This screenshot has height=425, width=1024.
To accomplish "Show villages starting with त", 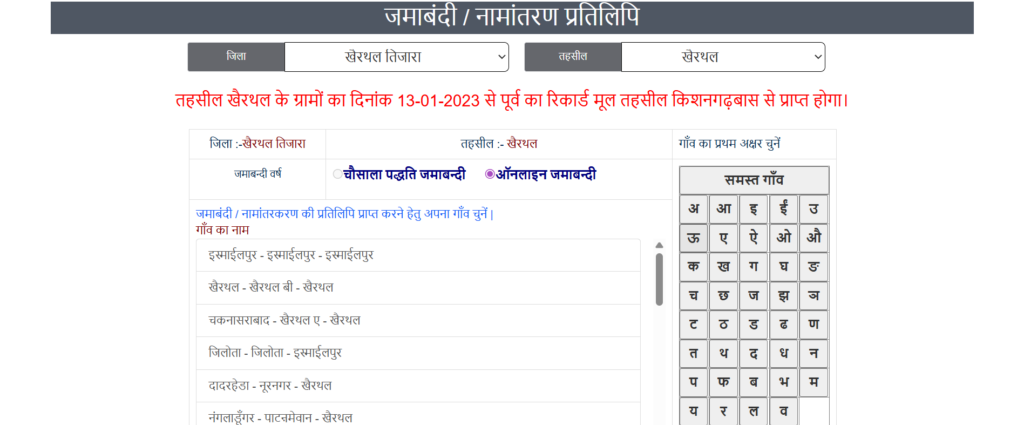I will [x=694, y=353].
